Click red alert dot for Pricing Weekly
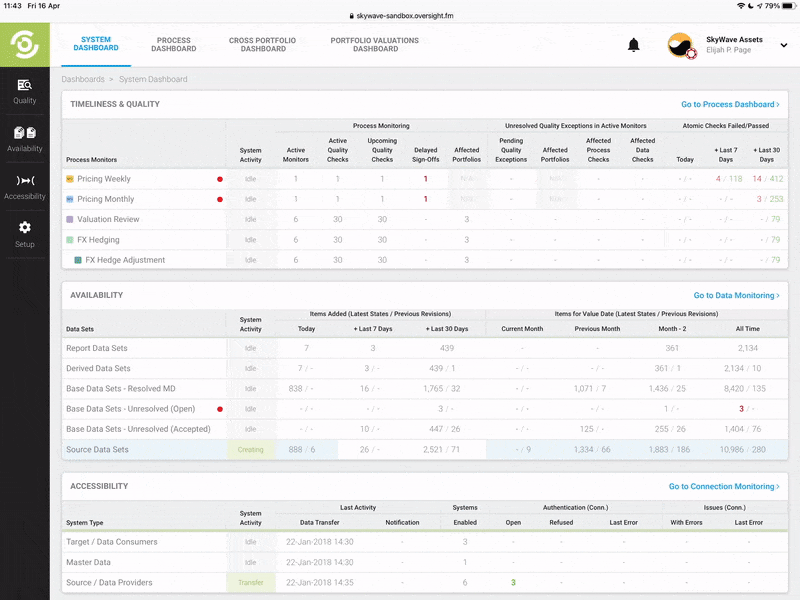800x600 pixels. point(220,179)
